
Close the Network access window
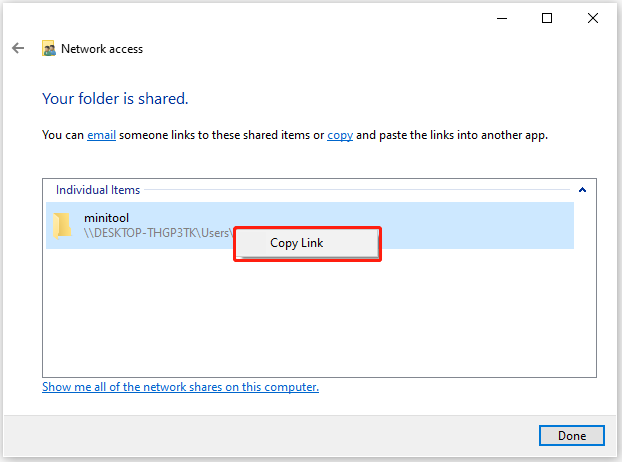[593, 17]
